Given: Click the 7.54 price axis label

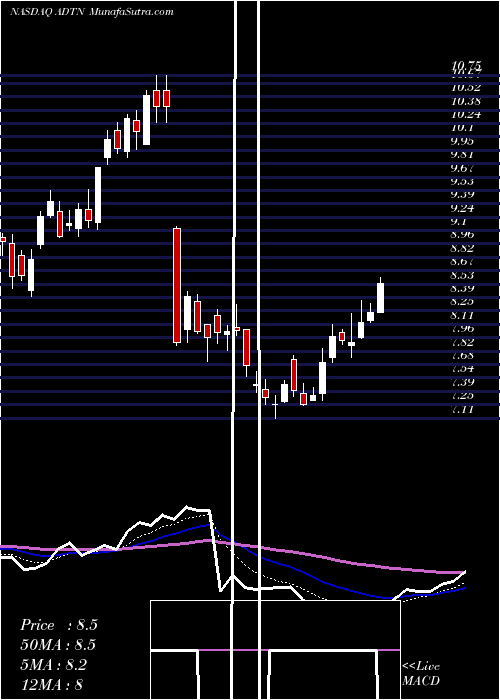Looking at the screenshot, I should click(463, 368).
